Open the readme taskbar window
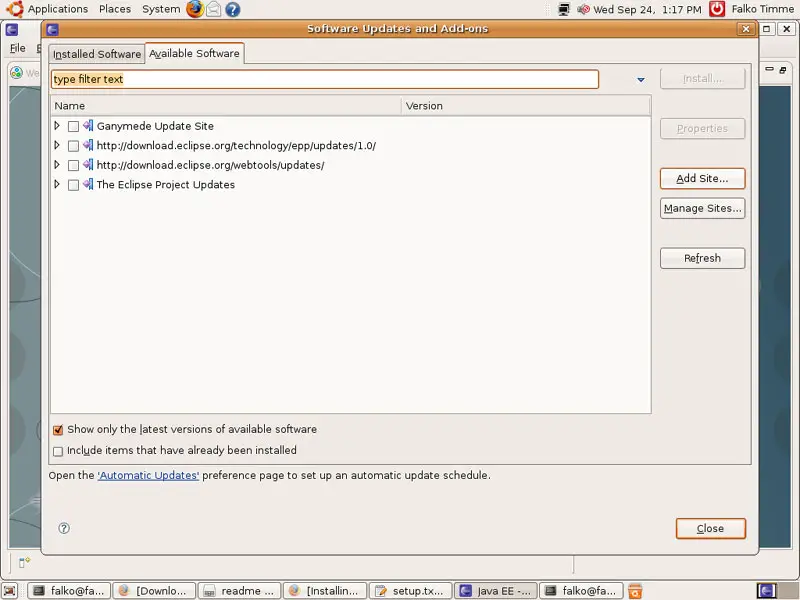 click(x=239, y=591)
